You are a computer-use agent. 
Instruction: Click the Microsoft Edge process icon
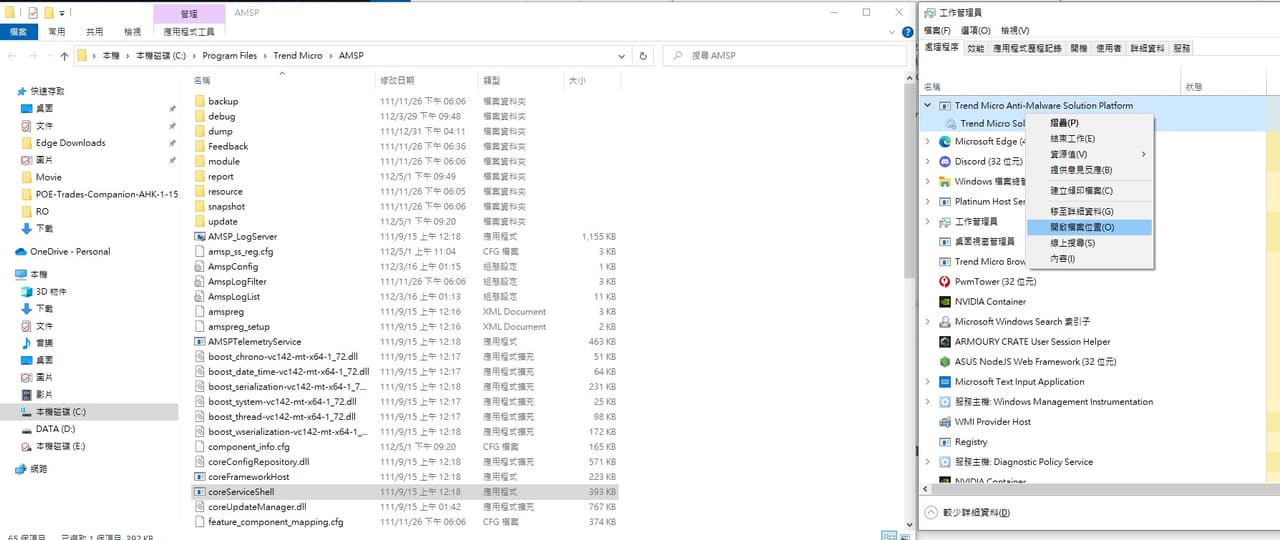(x=944, y=141)
